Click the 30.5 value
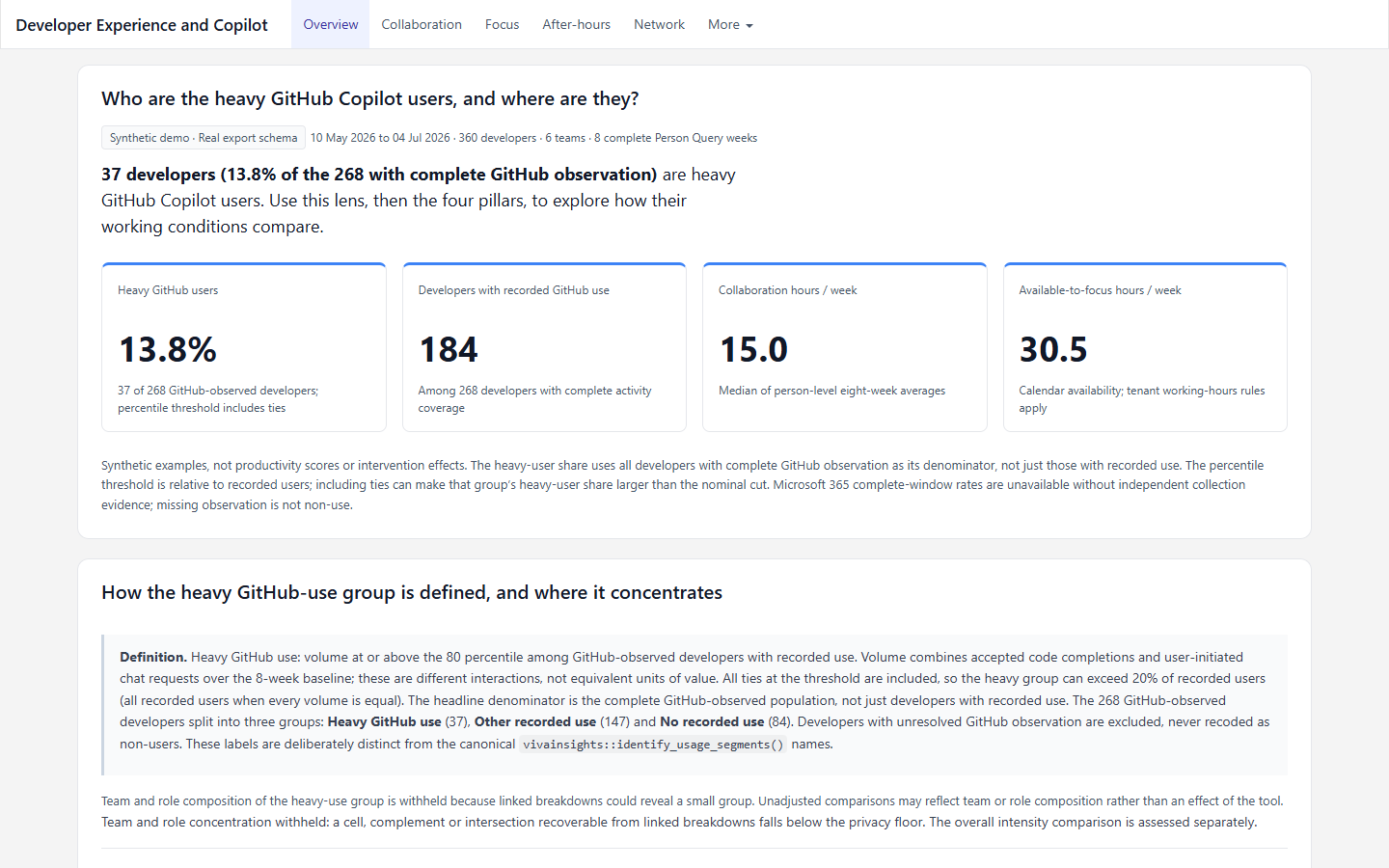This screenshot has width=1389, height=868. click(x=1053, y=349)
